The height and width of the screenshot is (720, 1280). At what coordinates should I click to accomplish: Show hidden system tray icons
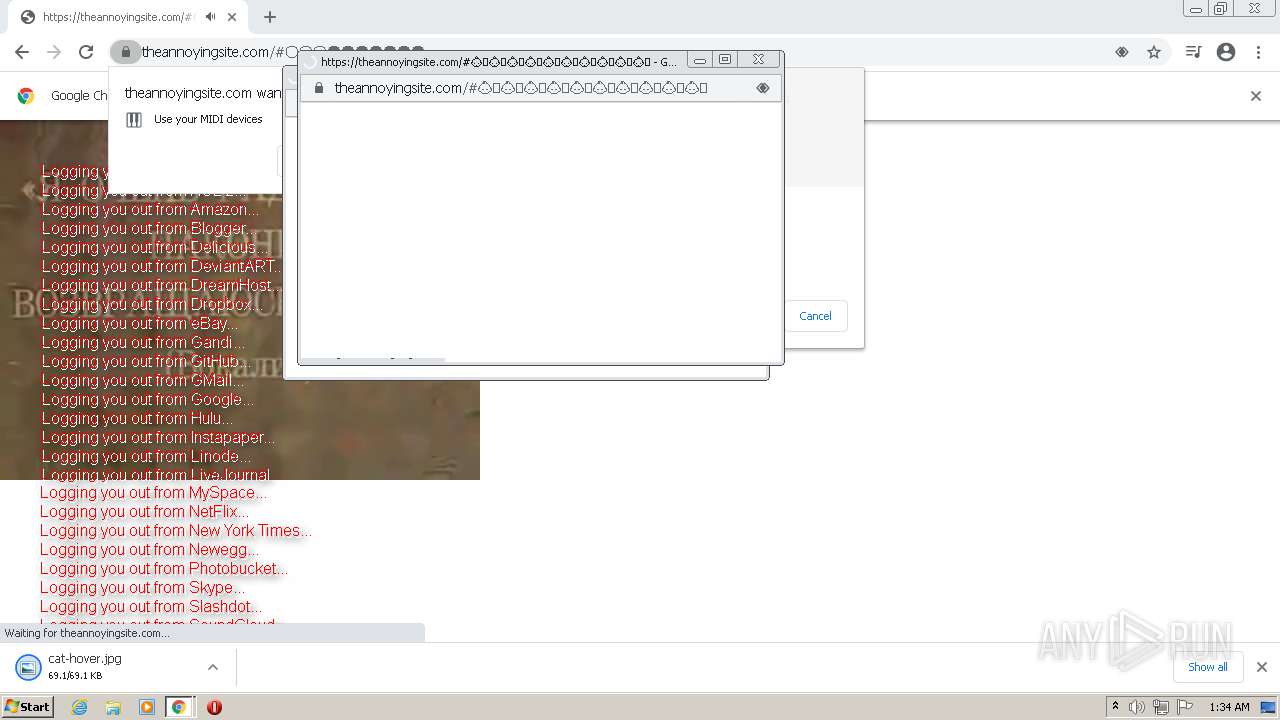[x=1115, y=707]
